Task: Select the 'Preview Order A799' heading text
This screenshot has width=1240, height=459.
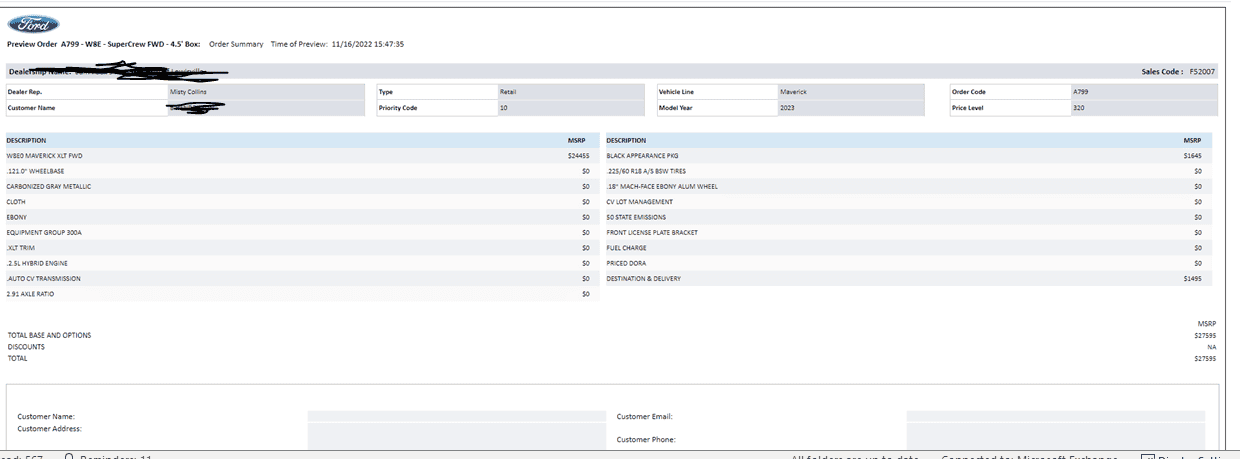Action: 48,44
